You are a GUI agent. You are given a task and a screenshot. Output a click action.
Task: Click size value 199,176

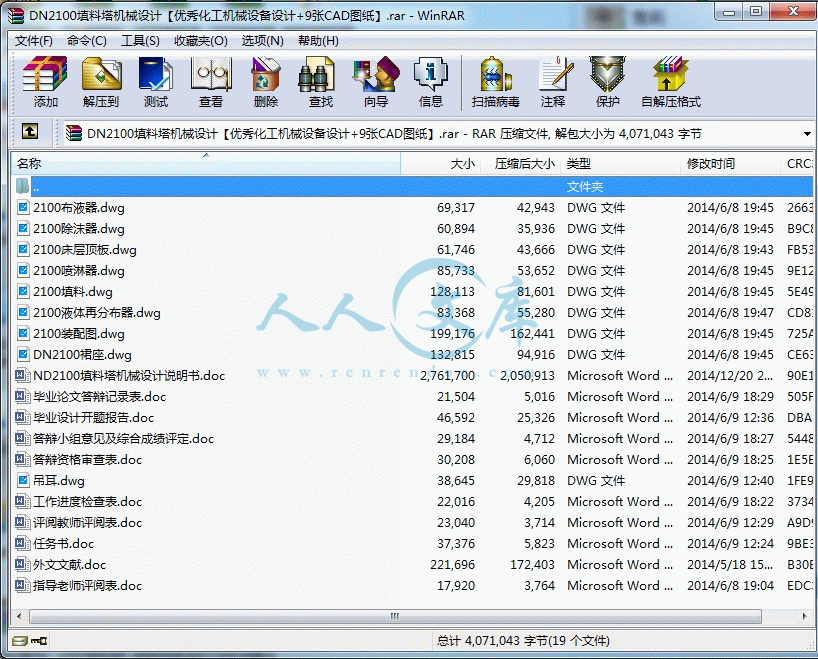[x=452, y=333]
